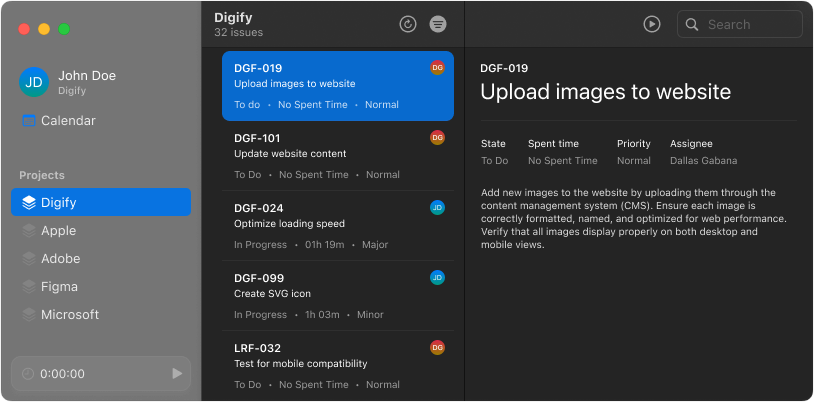This screenshot has height=402, width=814.
Task: Click the DG avatar on DGF-101 issue
Action: (x=437, y=138)
